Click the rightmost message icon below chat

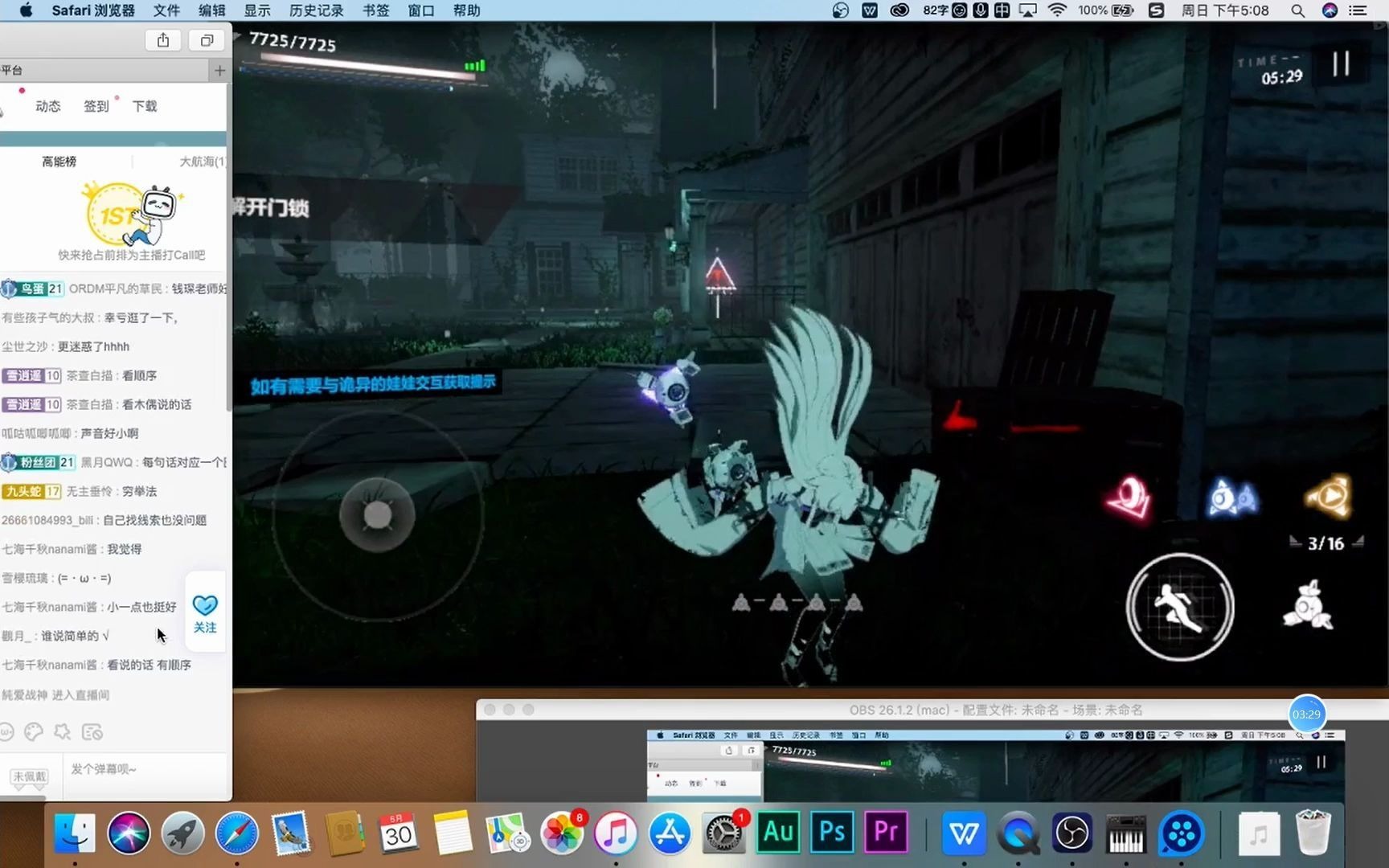pos(92,731)
